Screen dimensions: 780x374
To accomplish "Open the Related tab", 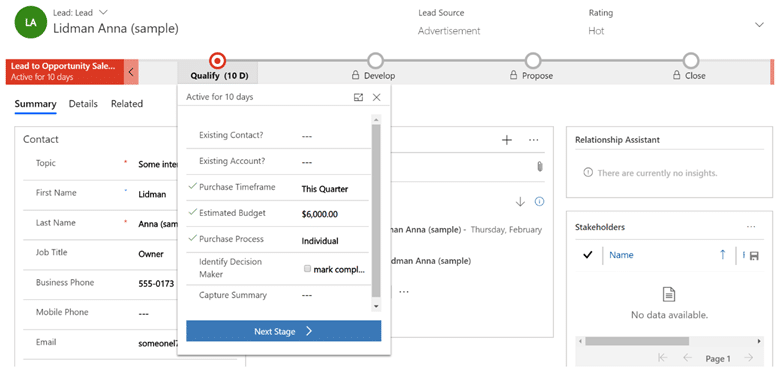I will point(127,104).
